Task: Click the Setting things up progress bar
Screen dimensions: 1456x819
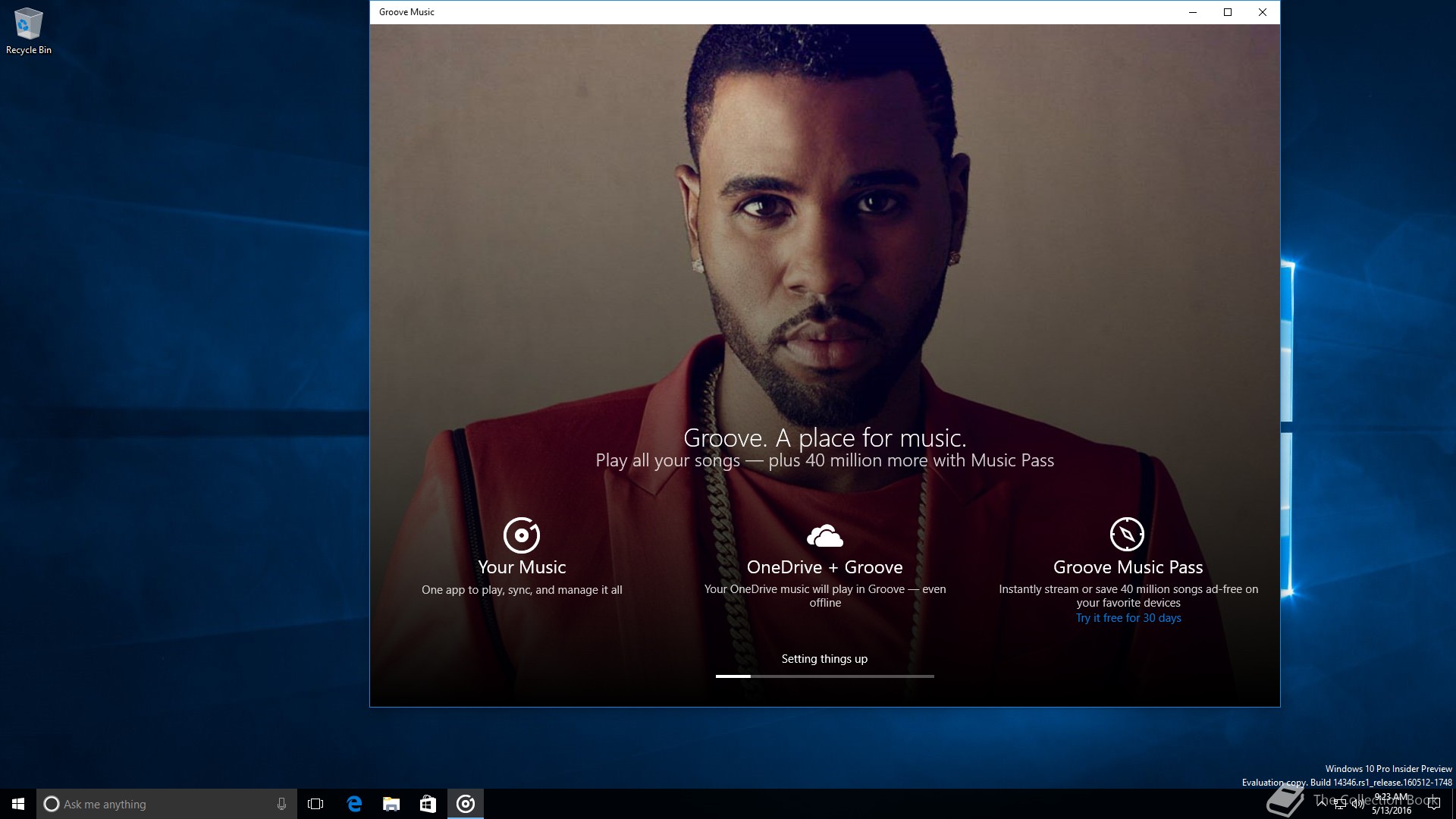Action: click(x=825, y=676)
